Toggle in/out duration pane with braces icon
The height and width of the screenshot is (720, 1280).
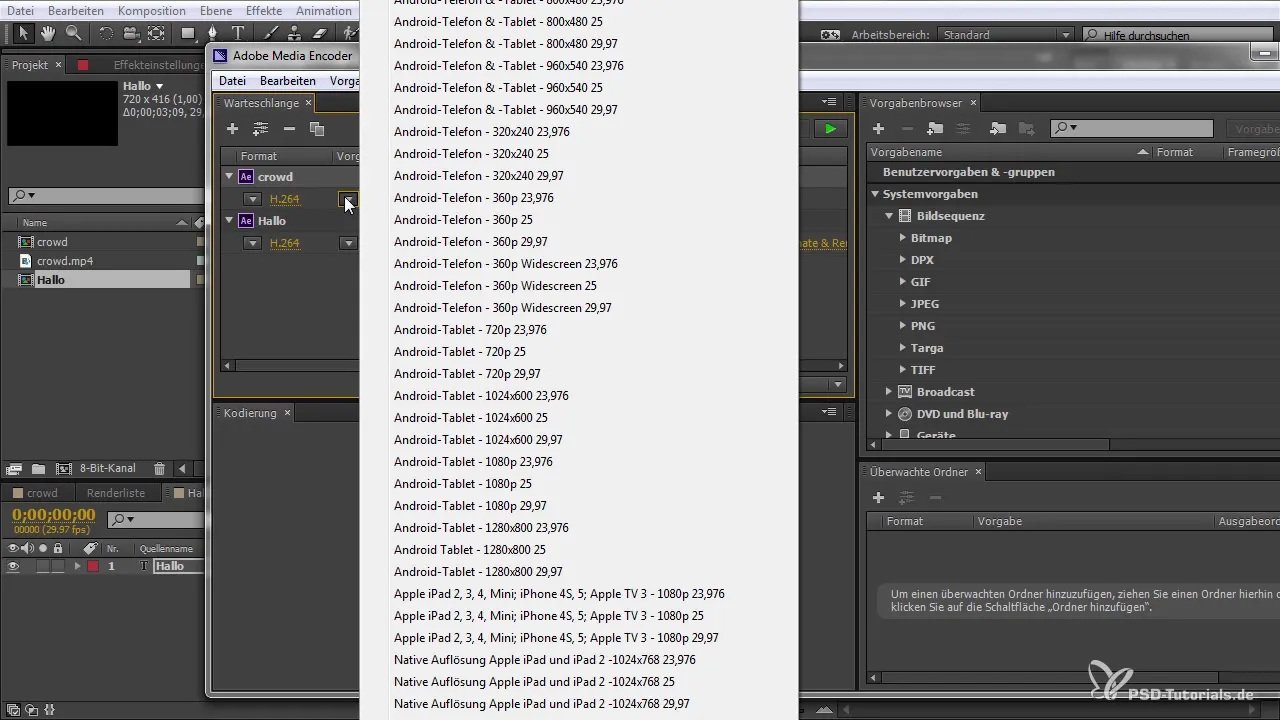(49, 710)
